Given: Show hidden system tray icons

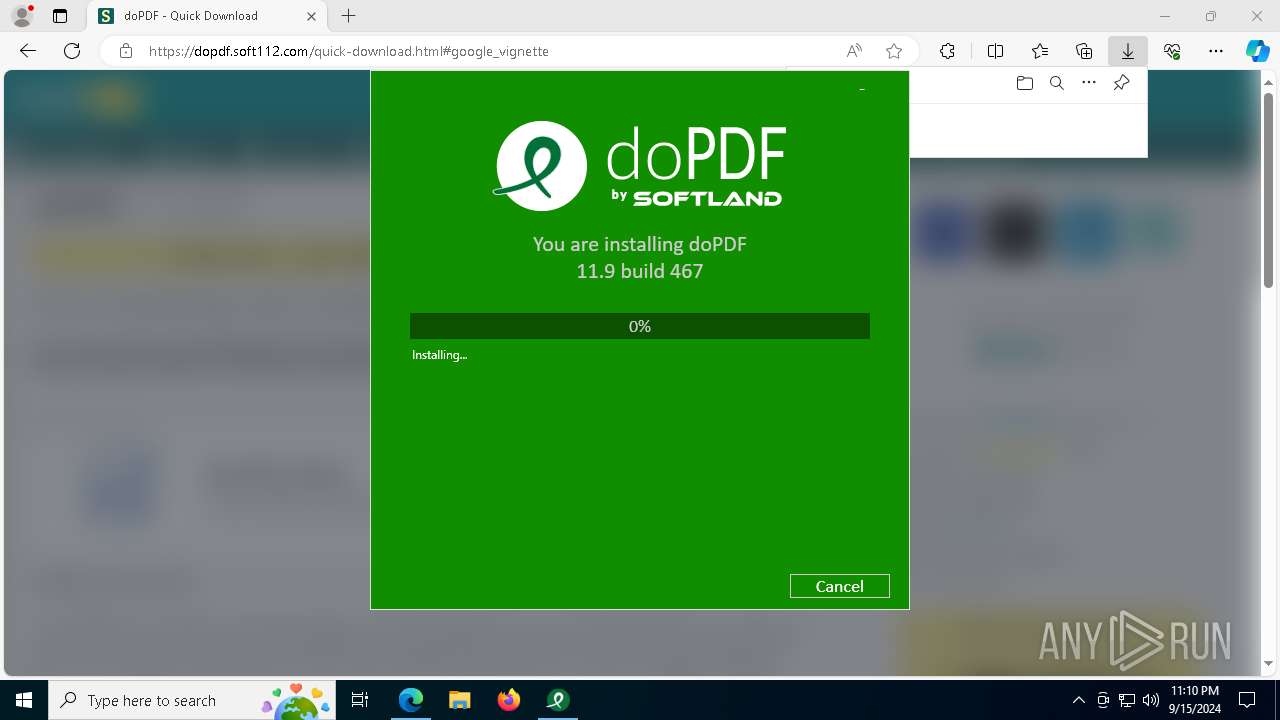Looking at the screenshot, I should [1078, 700].
